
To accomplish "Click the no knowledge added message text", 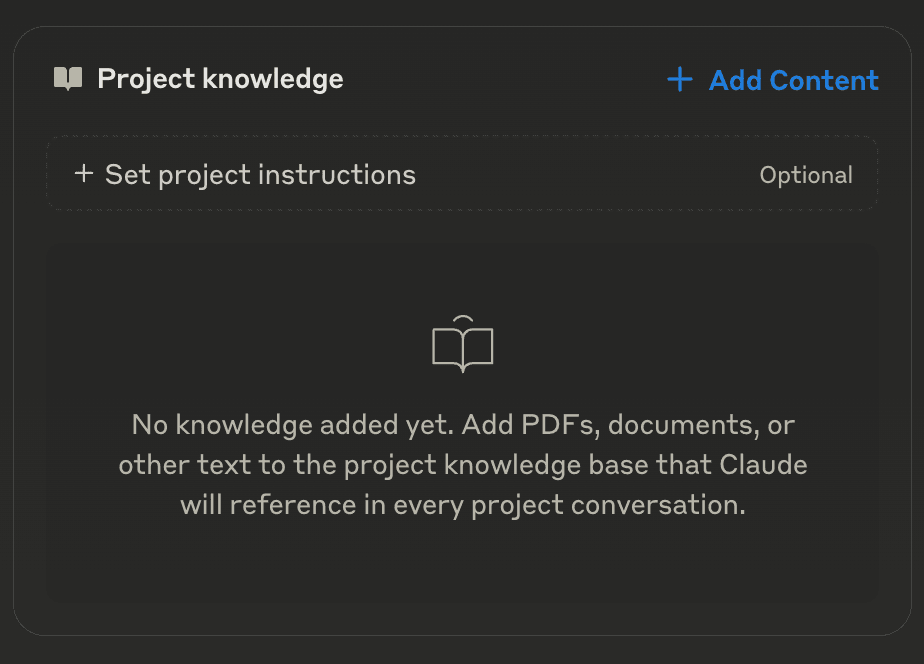I will coord(462,464).
